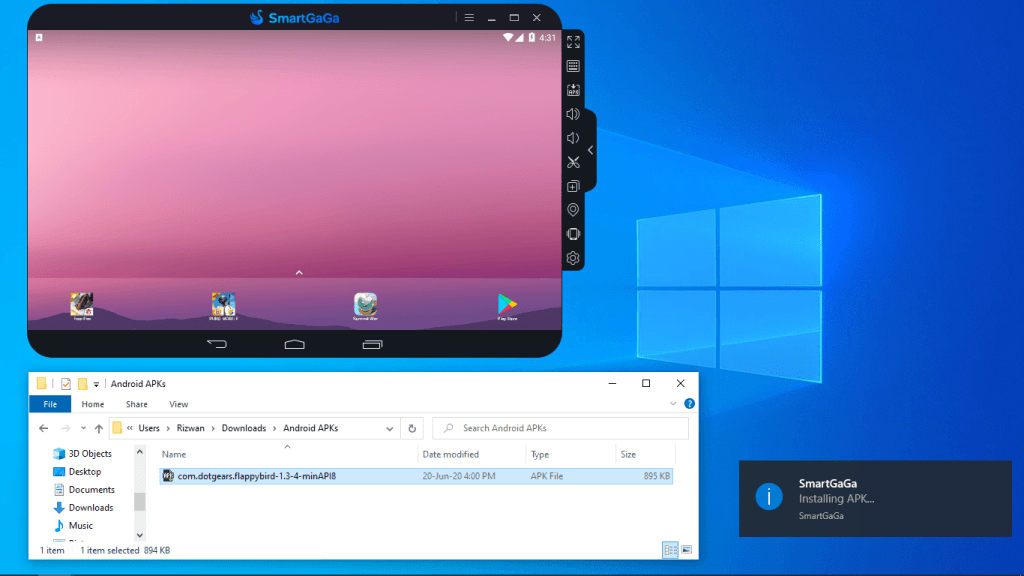Launch PUBG Mobile app icon
1024x576 pixels.
223,306
